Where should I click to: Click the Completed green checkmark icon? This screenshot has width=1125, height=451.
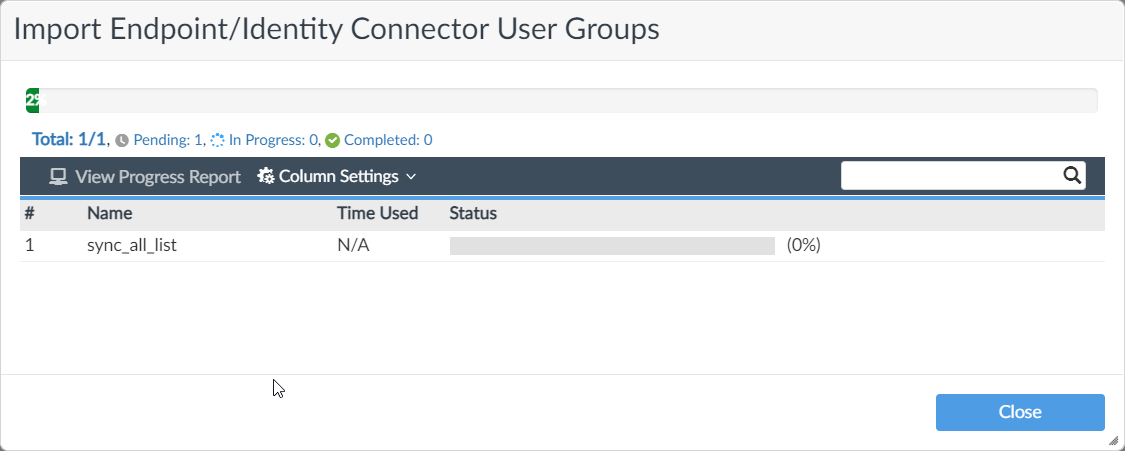coord(333,141)
